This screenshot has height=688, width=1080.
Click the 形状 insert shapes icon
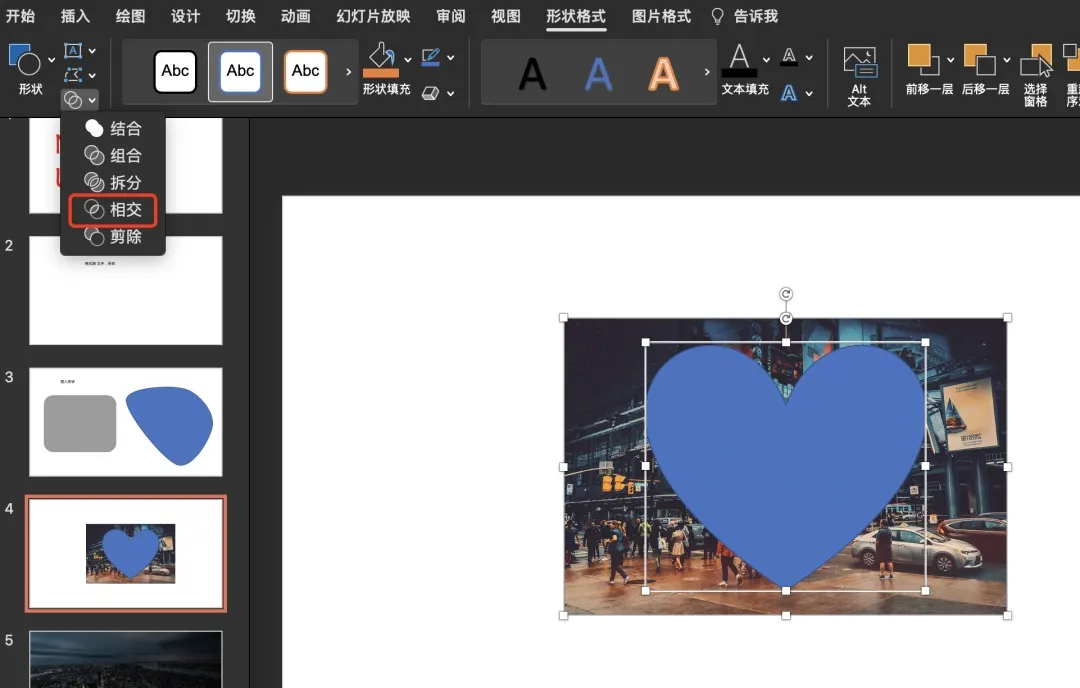point(25,61)
